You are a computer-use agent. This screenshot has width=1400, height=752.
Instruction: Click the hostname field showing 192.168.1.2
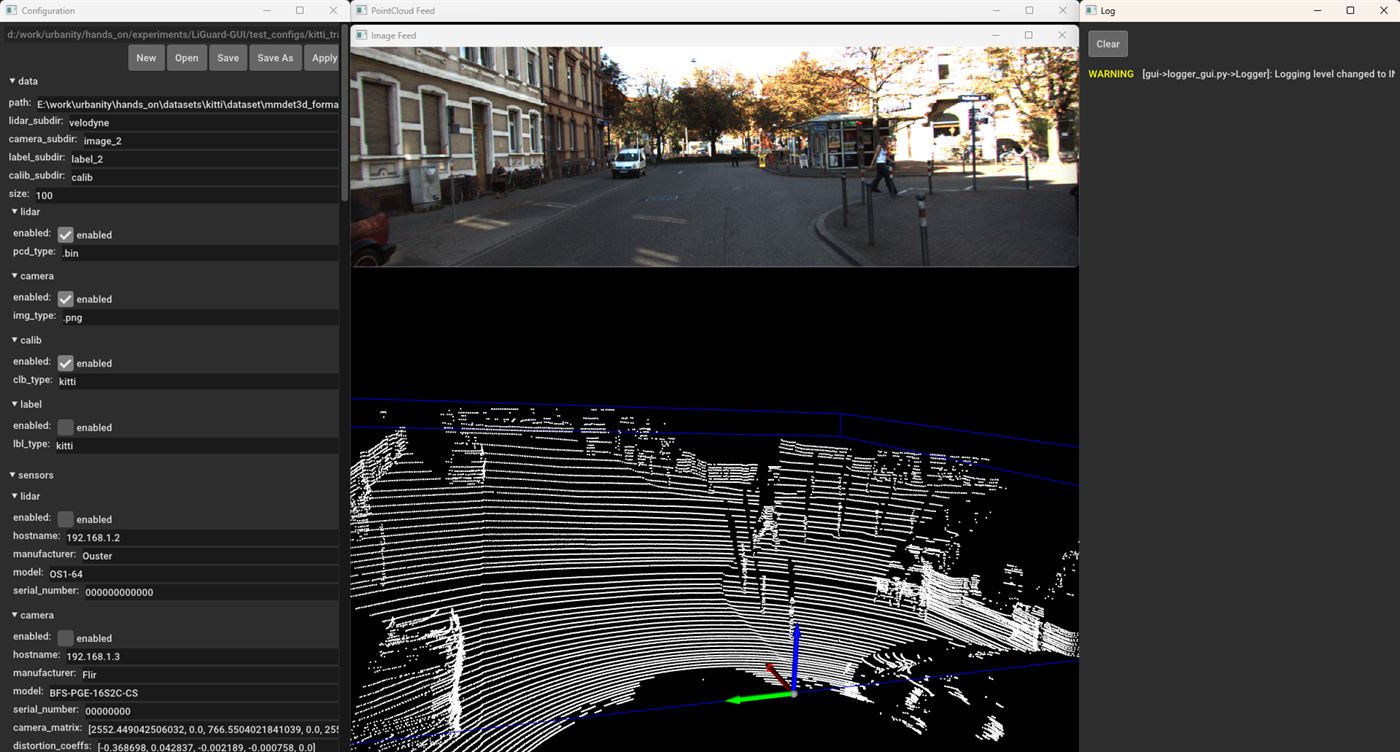(x=201, y=537)
